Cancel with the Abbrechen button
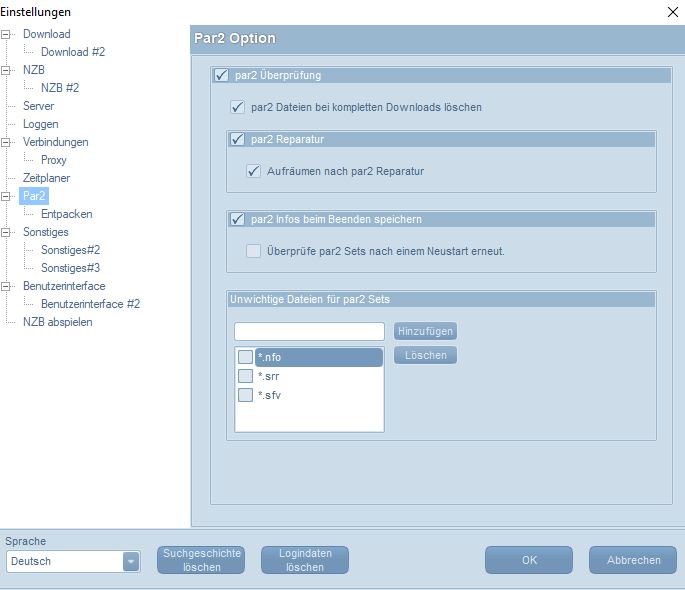This screenshot has height=590, width=685. [633, 560]
